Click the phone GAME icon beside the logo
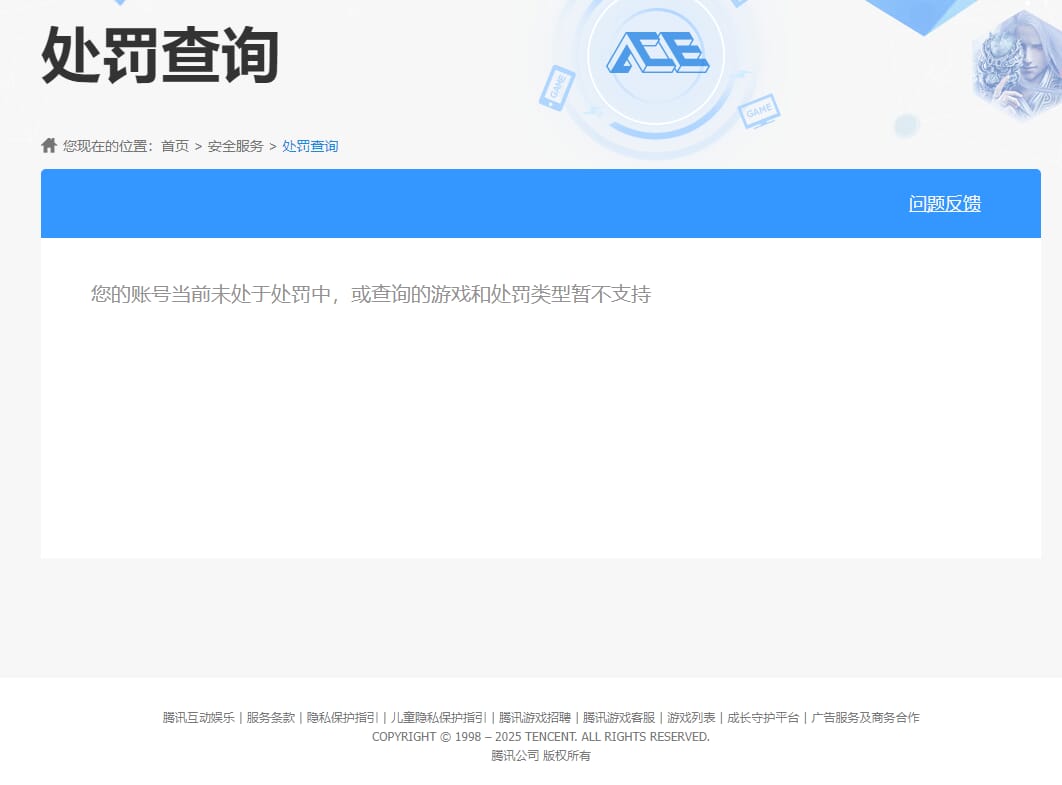The width and height of the screenshot is (1062, 785). point(556,87)
